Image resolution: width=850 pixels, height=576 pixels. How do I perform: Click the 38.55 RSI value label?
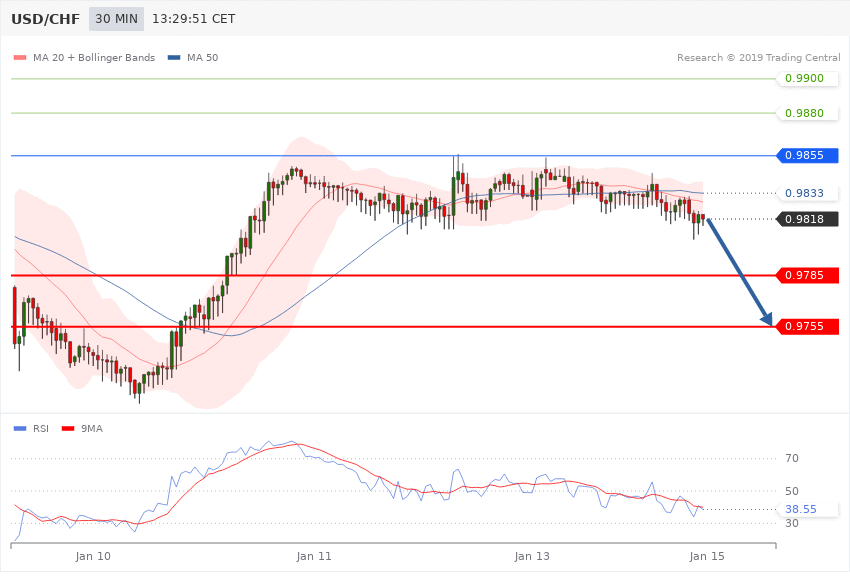click(x=808, y=509)
